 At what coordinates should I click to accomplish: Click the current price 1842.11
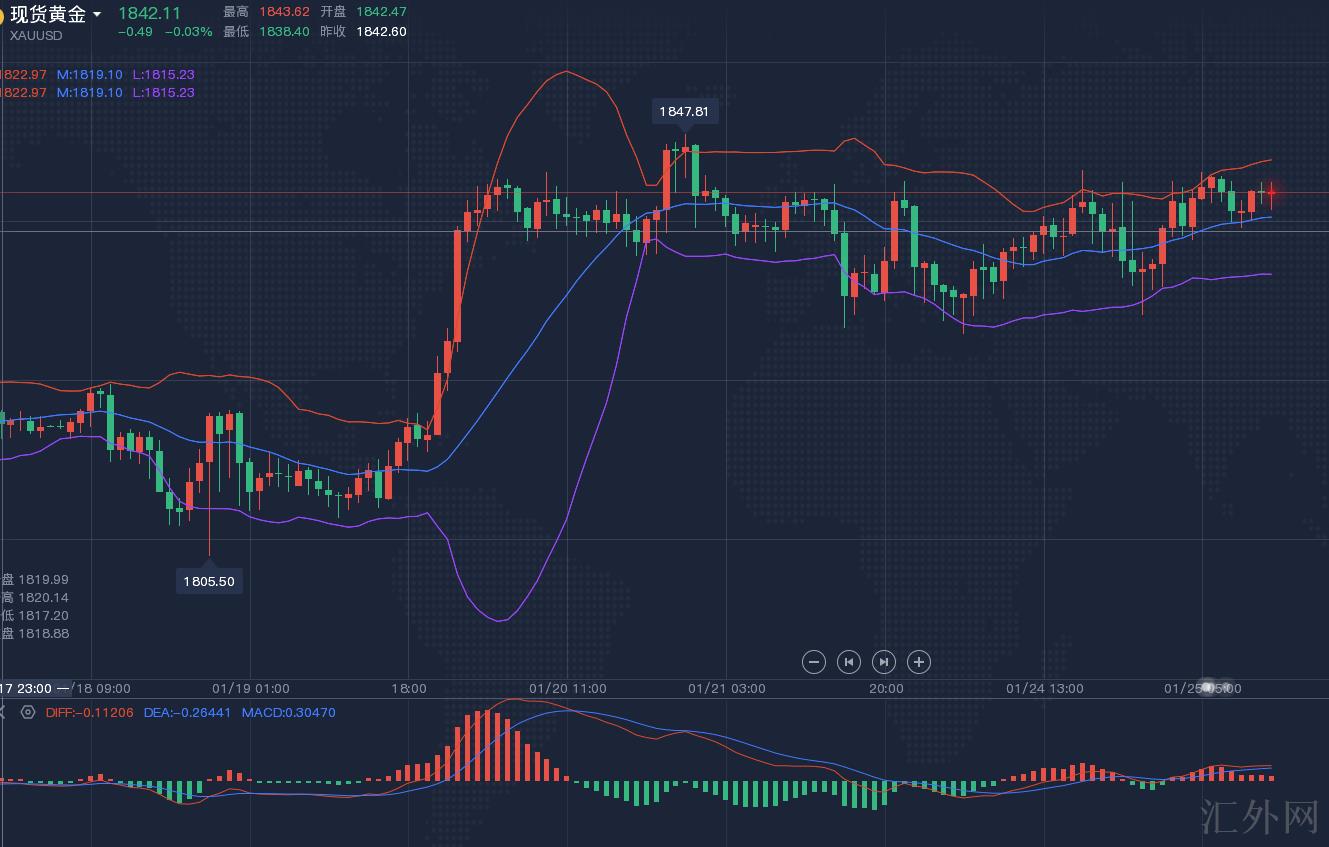coord(149,13)
